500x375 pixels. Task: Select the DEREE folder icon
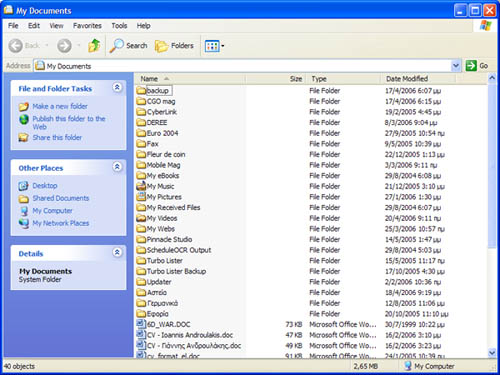(x=141, y=122)
